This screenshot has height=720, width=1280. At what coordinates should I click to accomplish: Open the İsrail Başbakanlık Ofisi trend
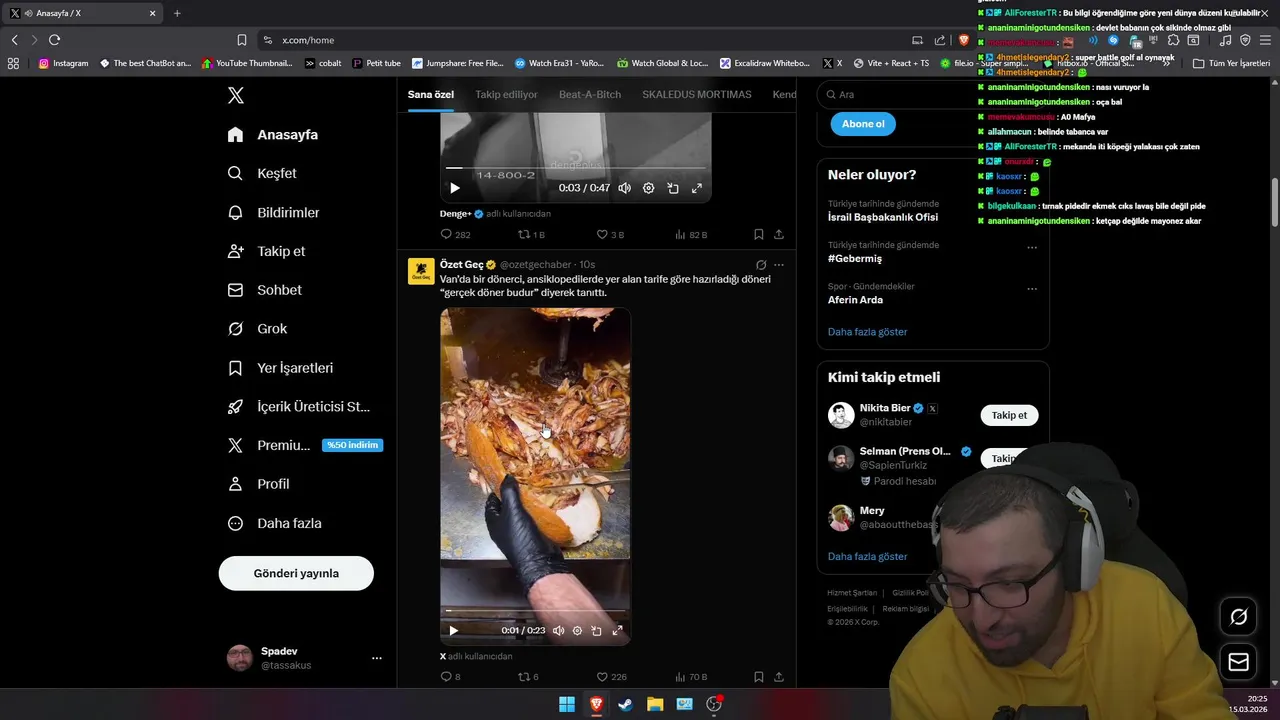(883, 217)
